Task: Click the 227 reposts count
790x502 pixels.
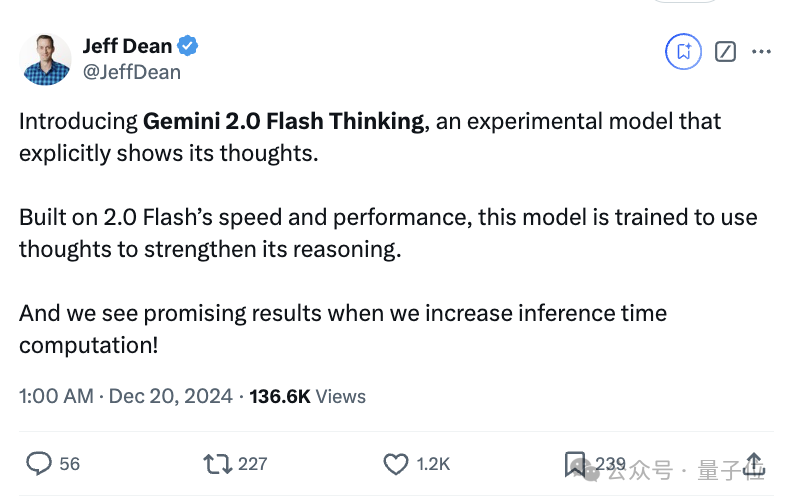Action: [x=253, y=464]
